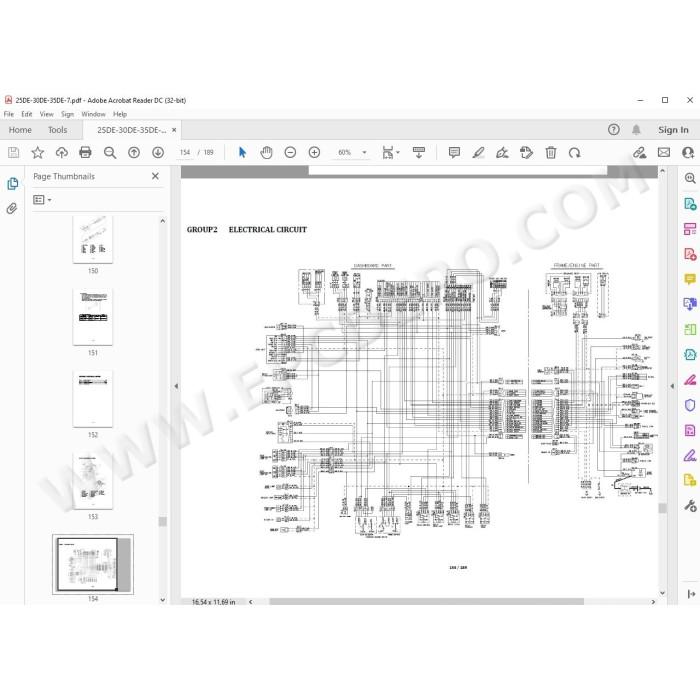Click the thumbnails scroll up arrow
700x700 pixels.
click(162, 221)
